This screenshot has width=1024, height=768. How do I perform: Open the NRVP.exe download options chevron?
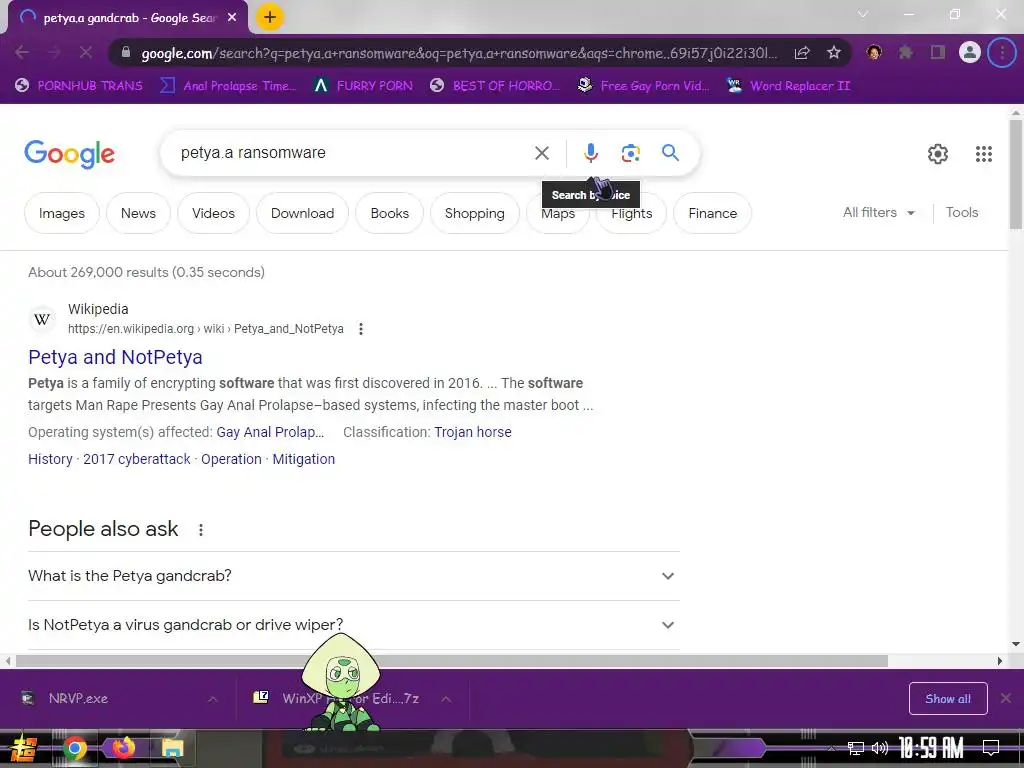tap(212, 699)
